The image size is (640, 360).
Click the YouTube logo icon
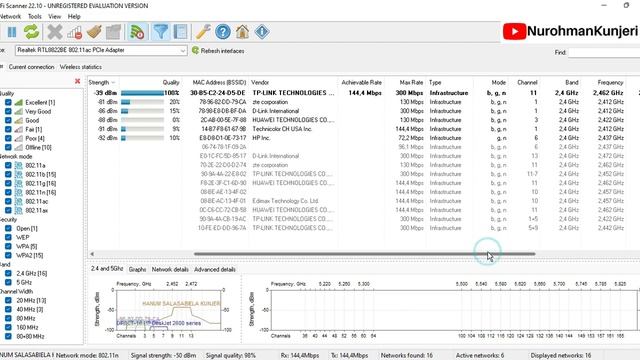pos(514,31)
